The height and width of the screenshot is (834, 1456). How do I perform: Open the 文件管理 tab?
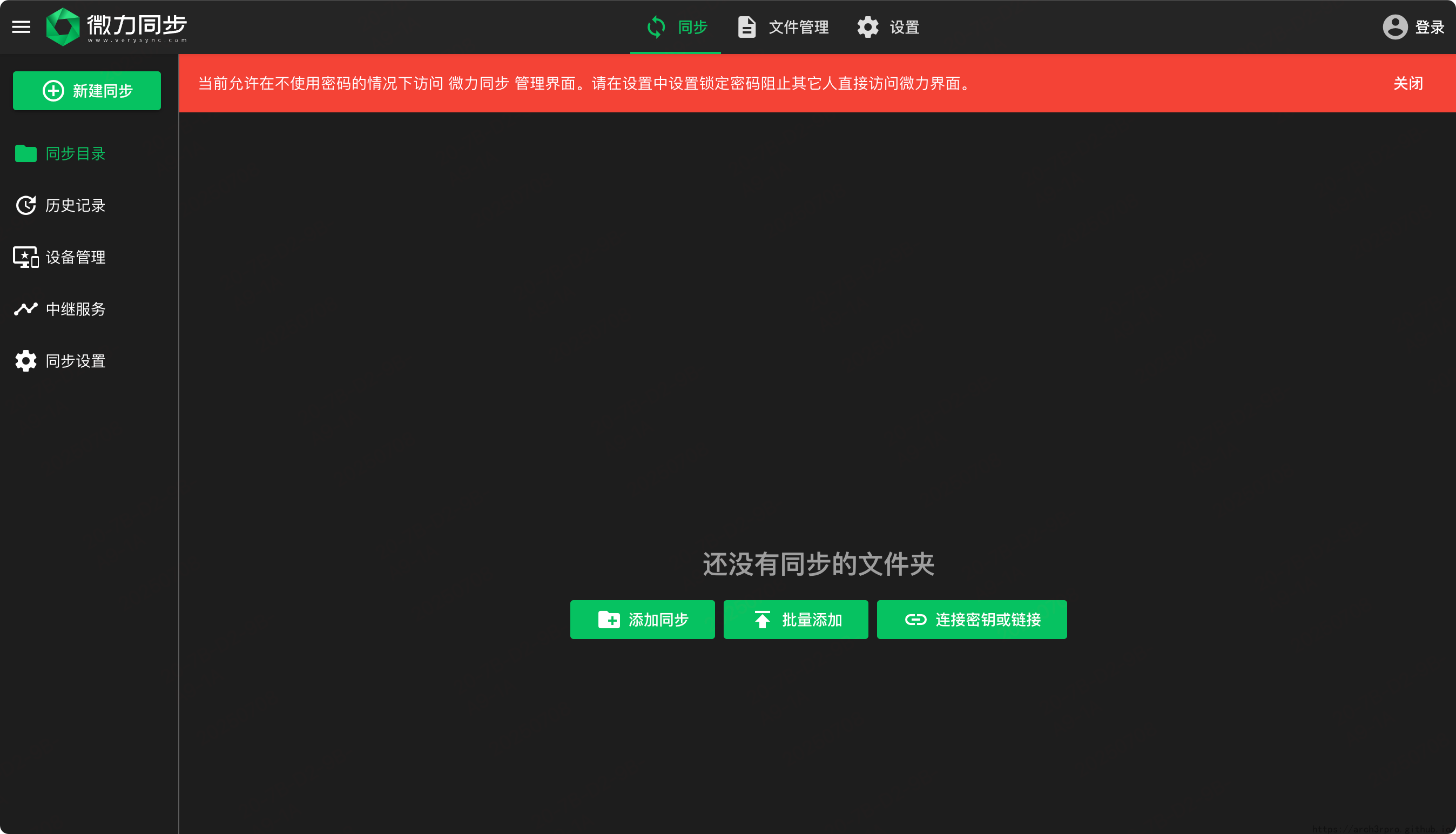tap(798, 27)
